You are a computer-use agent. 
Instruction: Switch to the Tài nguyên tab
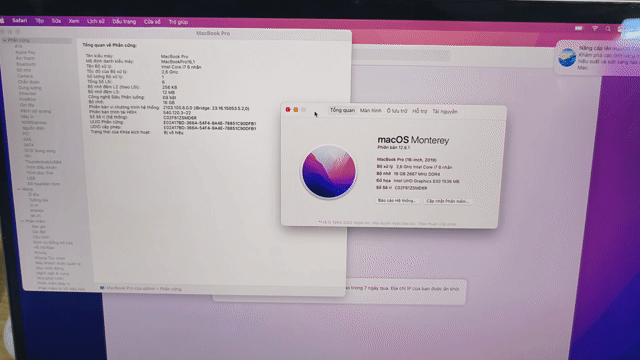pyautogui.click(x=445, y=111)
